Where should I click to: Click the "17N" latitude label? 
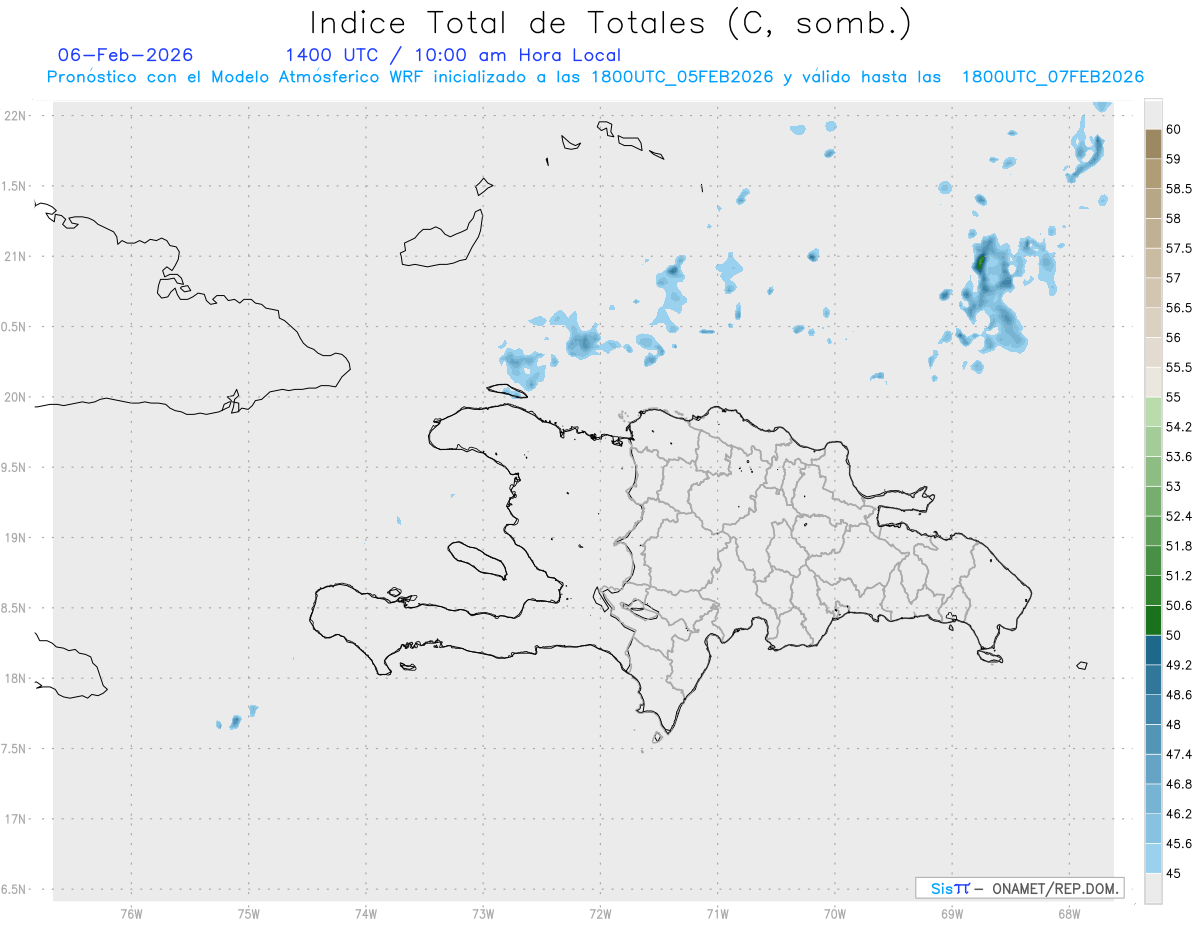(16, 819)
